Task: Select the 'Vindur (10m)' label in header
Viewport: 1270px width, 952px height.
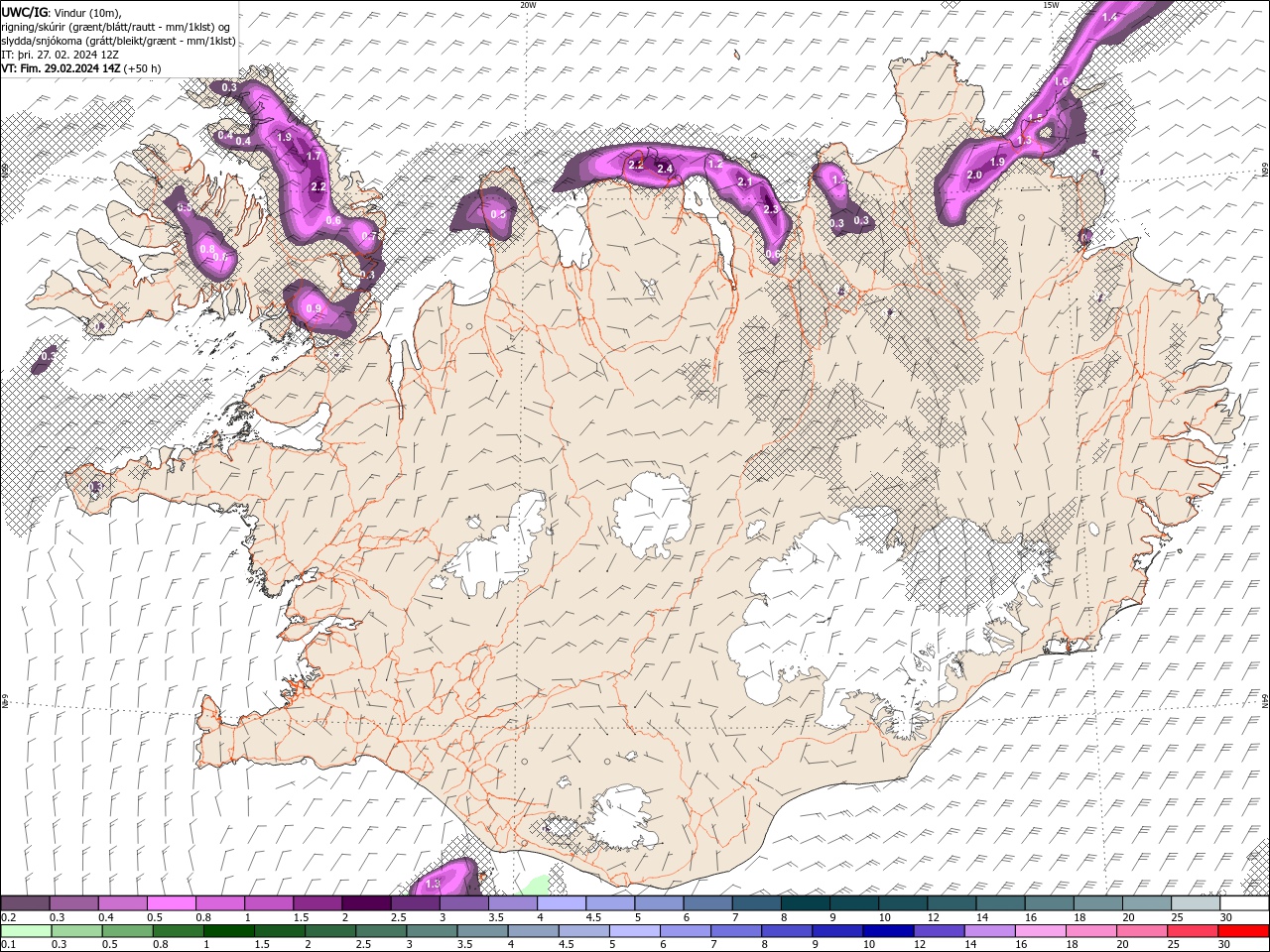Action: 86,12
